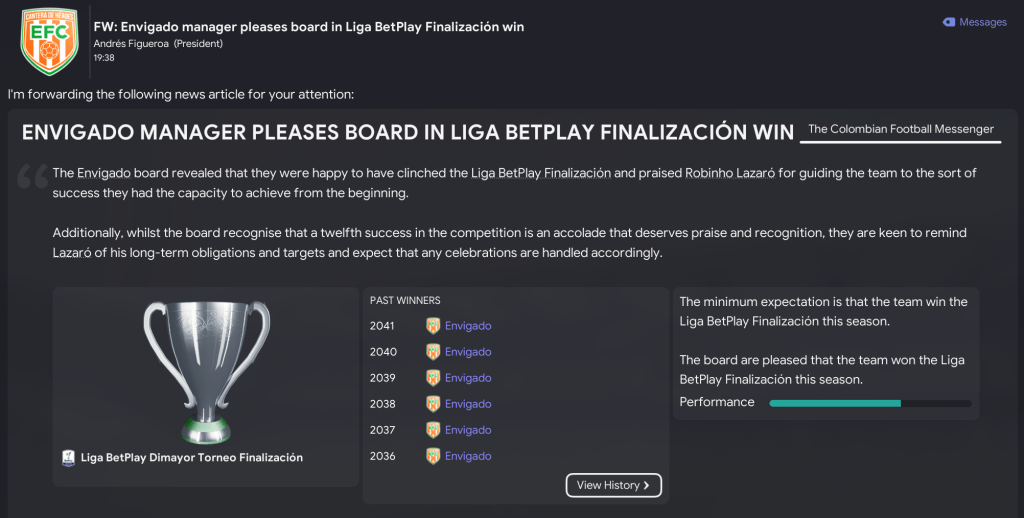This screenshot has height=518, width=1024.
Task: Open the Messages link
Action: click(x=982, y=22)
